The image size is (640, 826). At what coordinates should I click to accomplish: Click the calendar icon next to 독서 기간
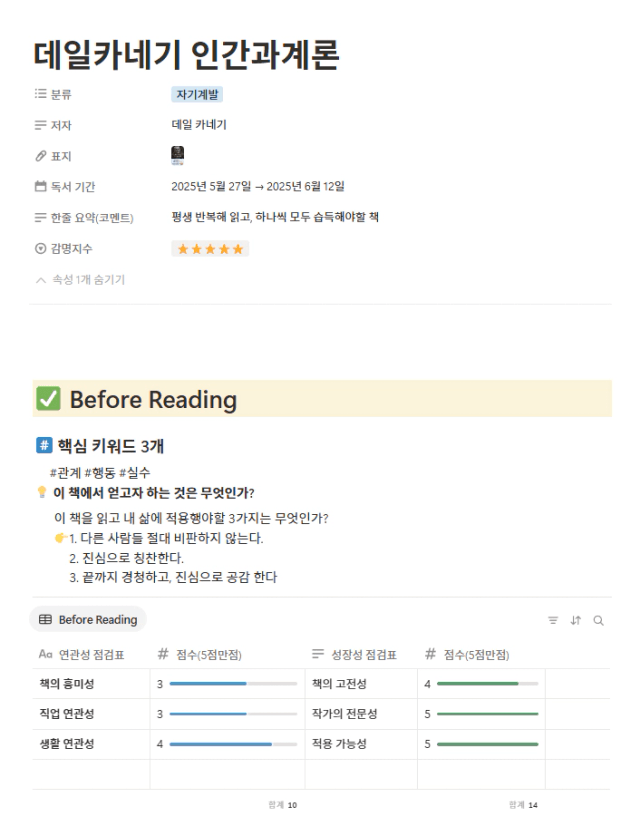[x=40, y=186]
